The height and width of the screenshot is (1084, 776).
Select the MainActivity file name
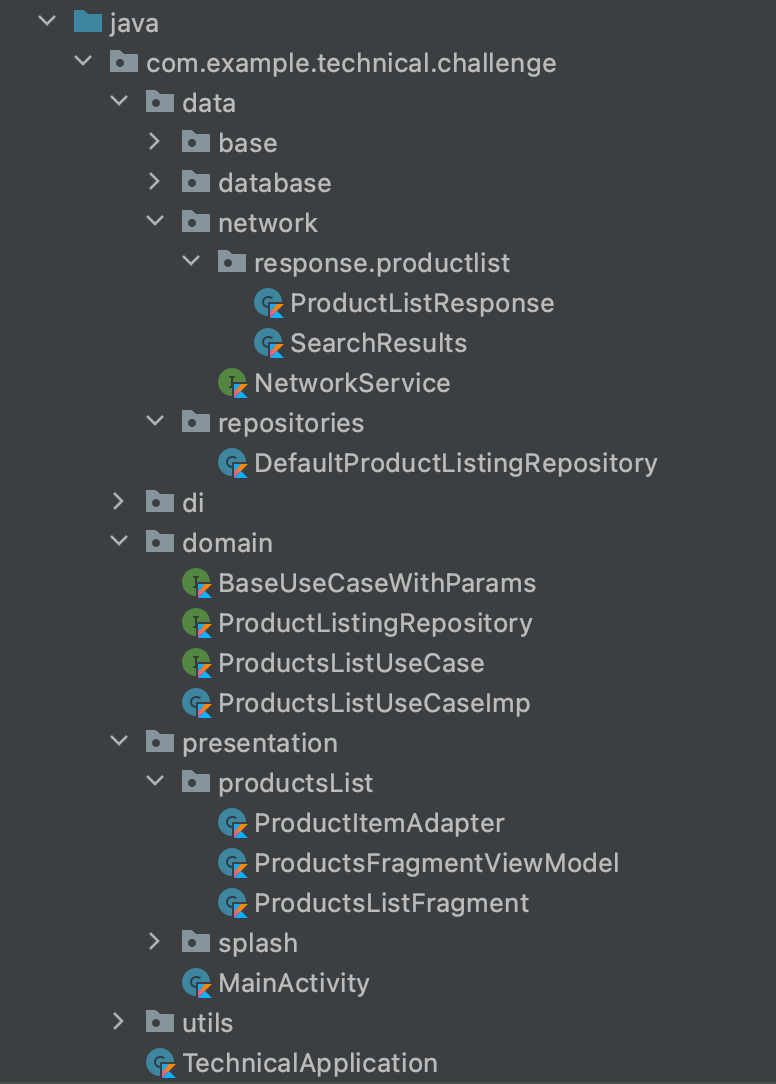coord(294,984)
